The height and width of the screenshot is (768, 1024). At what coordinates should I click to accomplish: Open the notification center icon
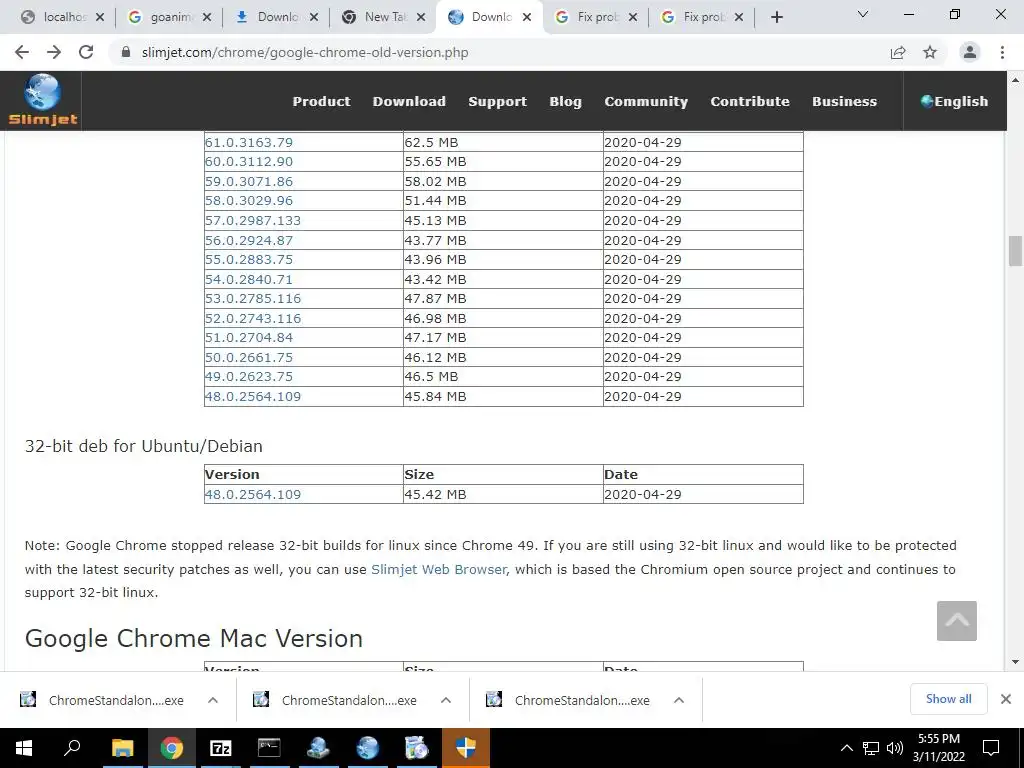tap(991, 748)
